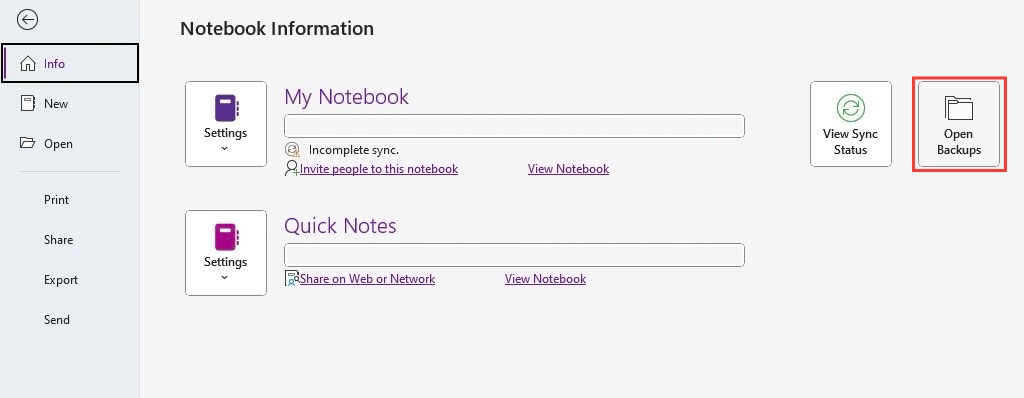Click the Incomplete sync warning icon
The image size is (1024, 398).
point(292,150)
